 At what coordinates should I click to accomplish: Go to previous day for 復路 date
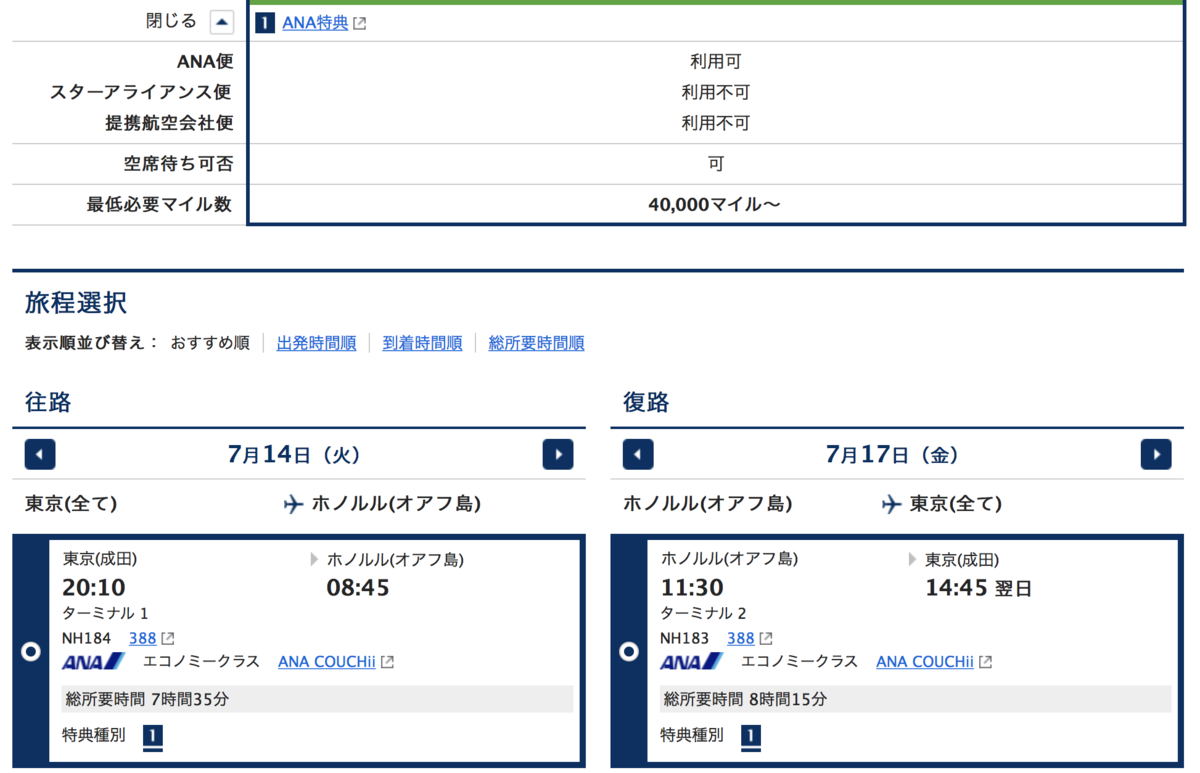click(x=638, y=455)
